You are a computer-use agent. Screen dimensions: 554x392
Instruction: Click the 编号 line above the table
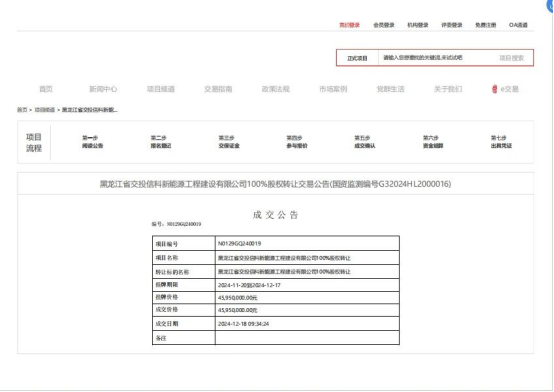176,224
